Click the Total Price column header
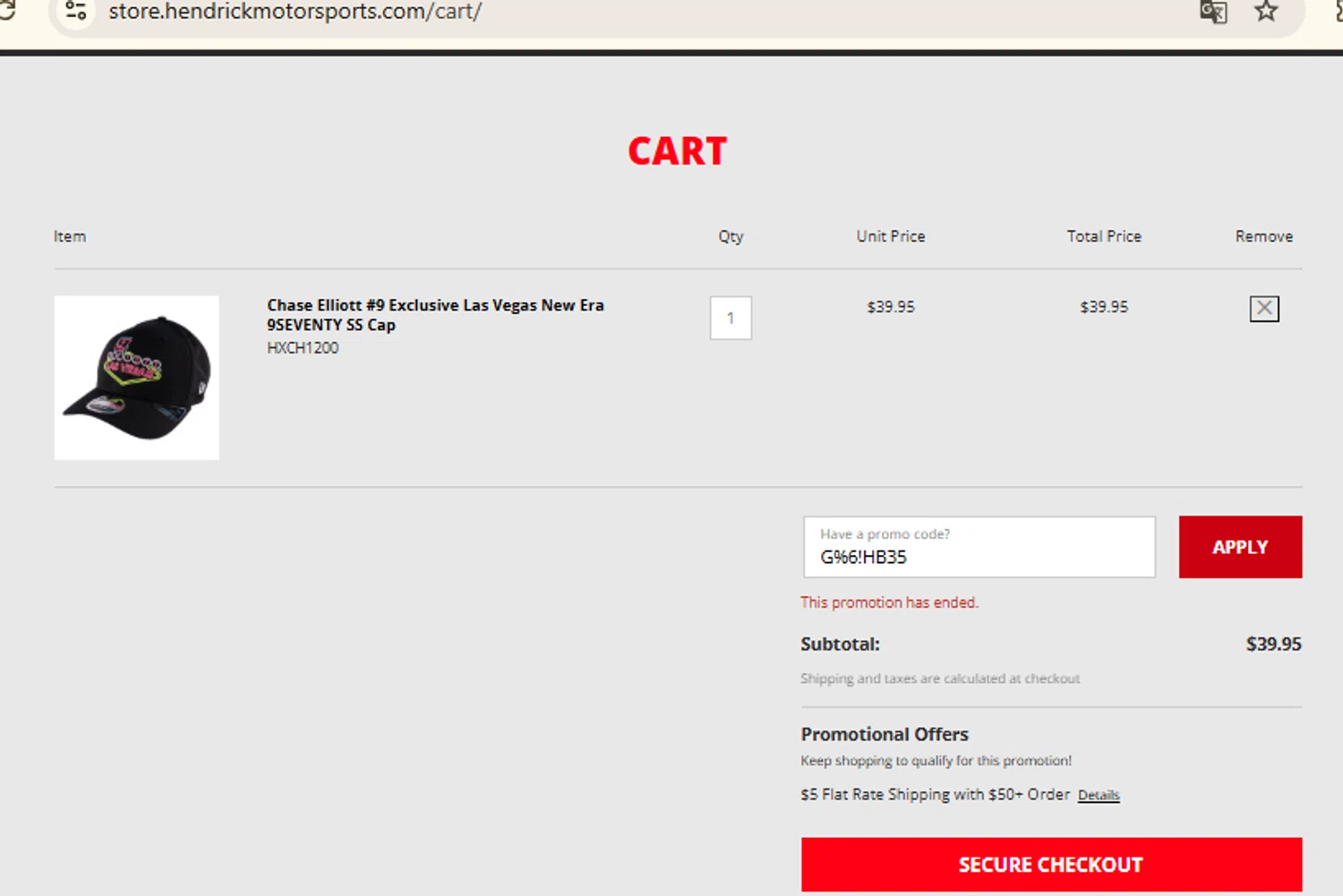 coord(1104,236)
